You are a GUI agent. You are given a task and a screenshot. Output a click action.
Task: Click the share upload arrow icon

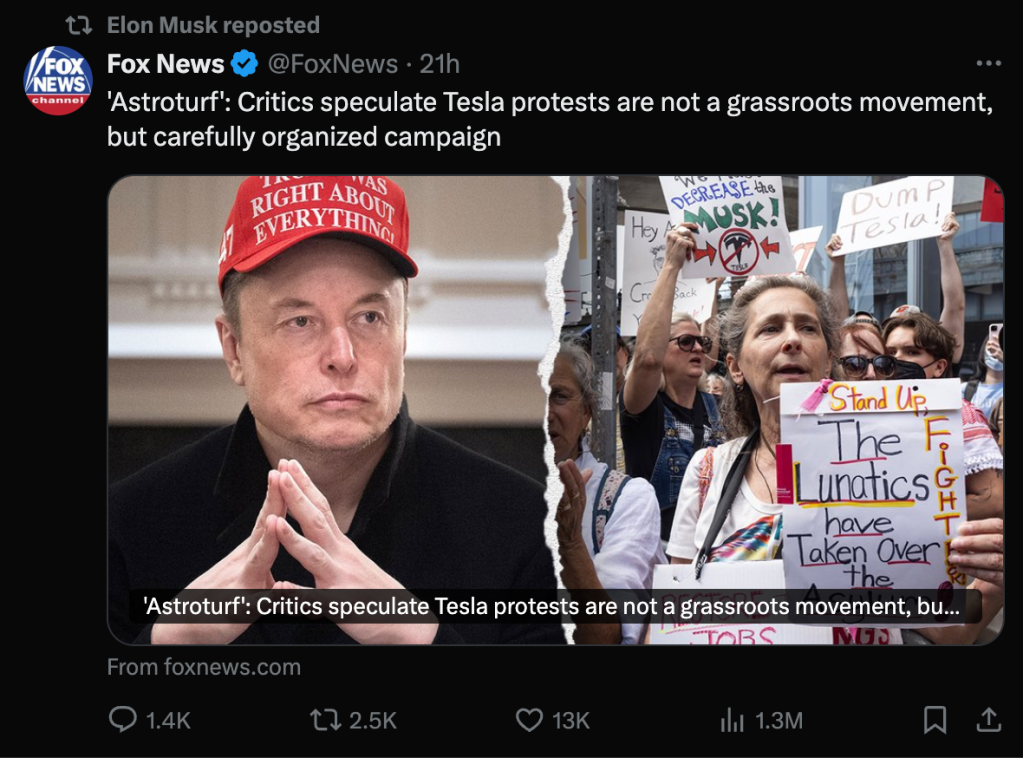click(988, 720)
